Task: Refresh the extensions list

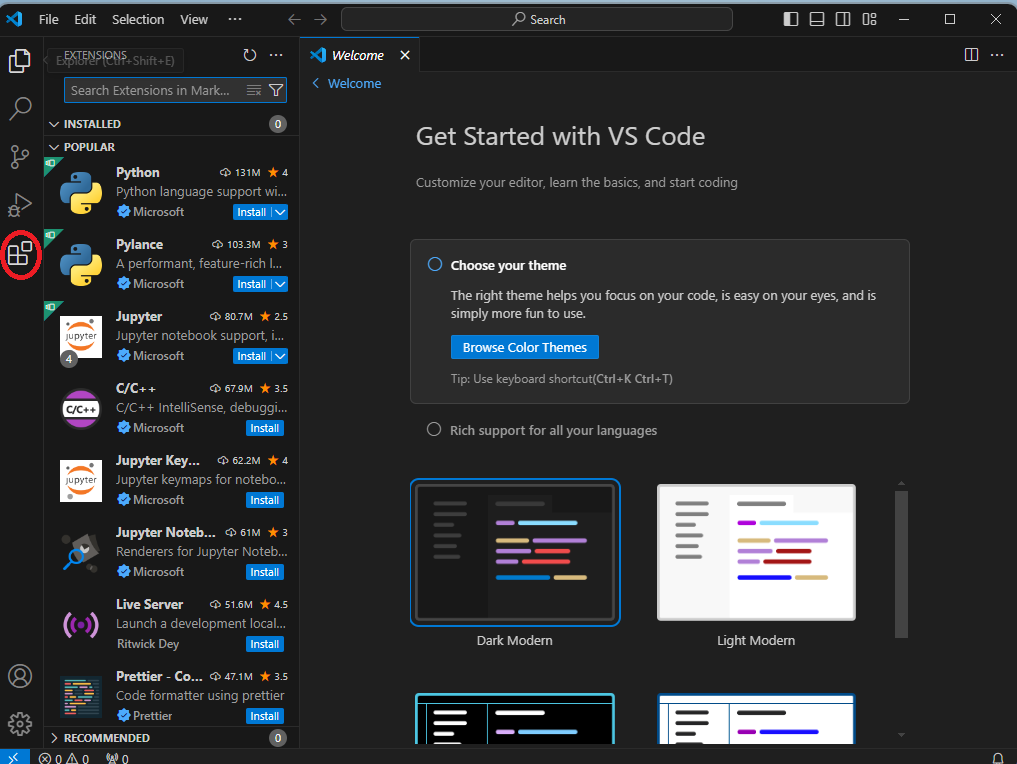Action: click(249, 55)
